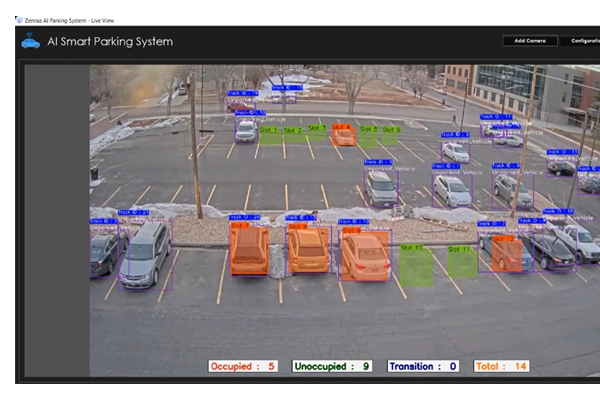Select green Slot 10 overlay
The height and width of the screenshot is (400, 600).
point(416,264)
